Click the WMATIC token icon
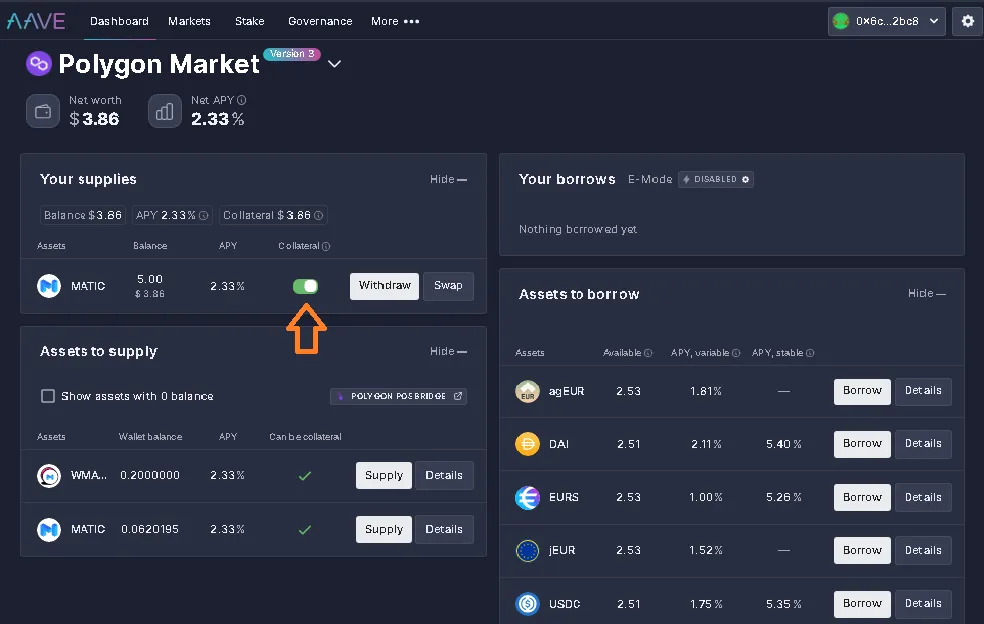The image size is (984, 624). (x=49, y=476)
